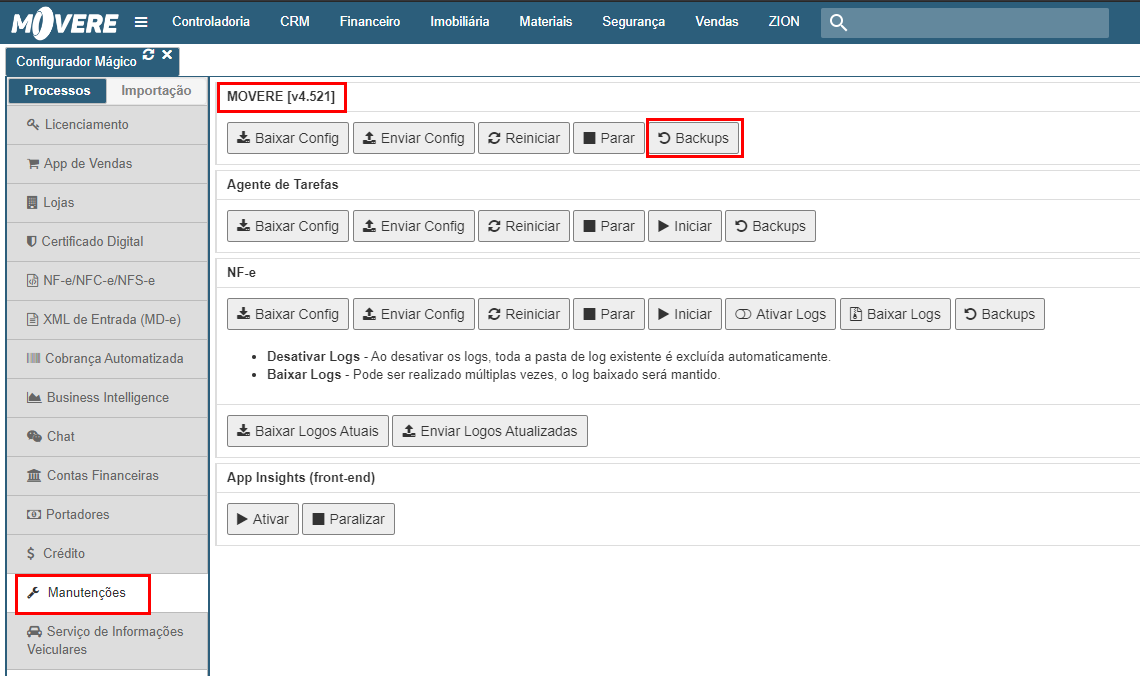Click the Certificado Digital shield icon
Image resolution: width=1140 pixels, height=676 pixels.
coord(31,241)
